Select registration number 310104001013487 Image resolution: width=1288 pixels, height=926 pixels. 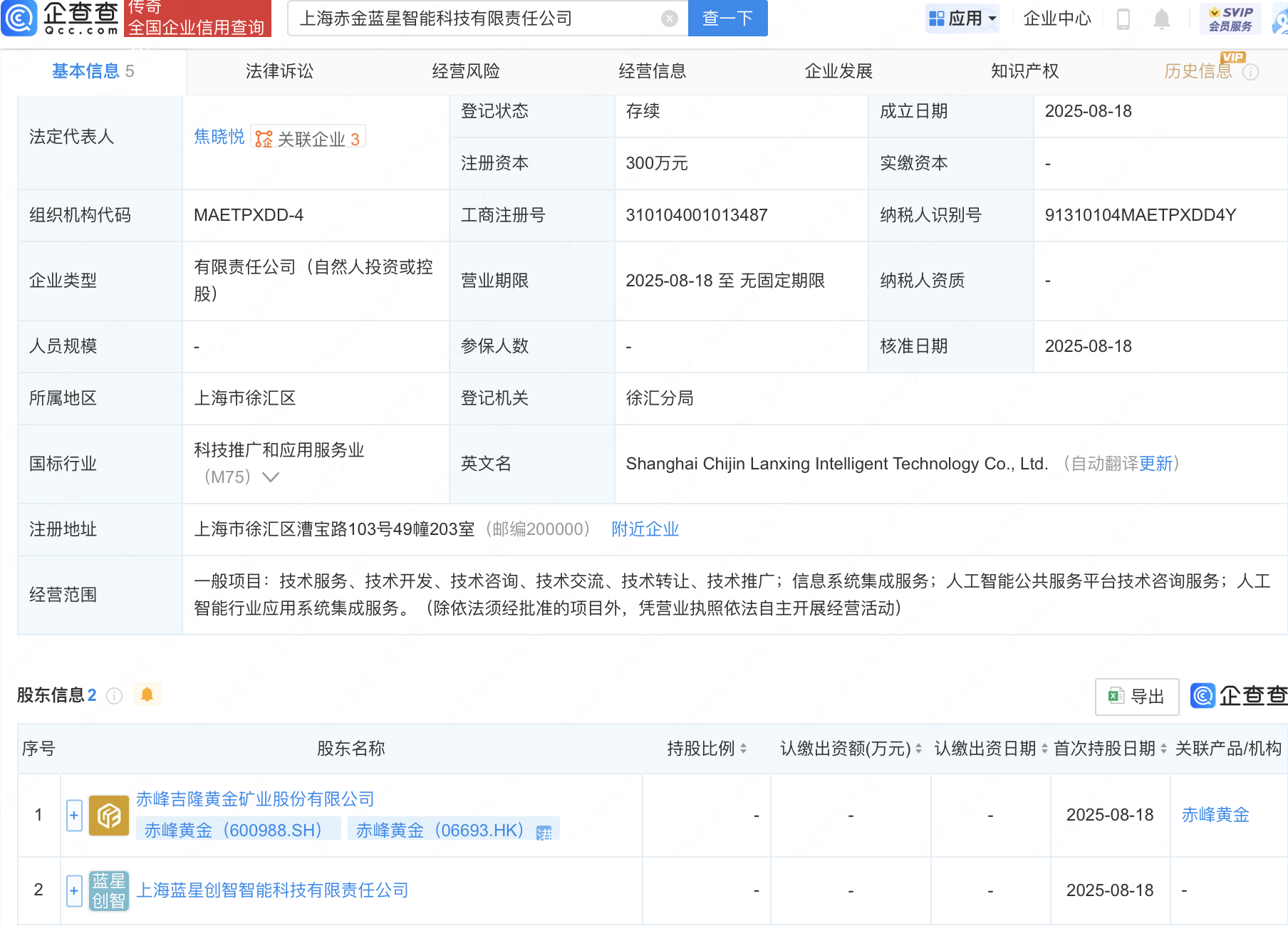pyautogui.click(x=697, y=215)
